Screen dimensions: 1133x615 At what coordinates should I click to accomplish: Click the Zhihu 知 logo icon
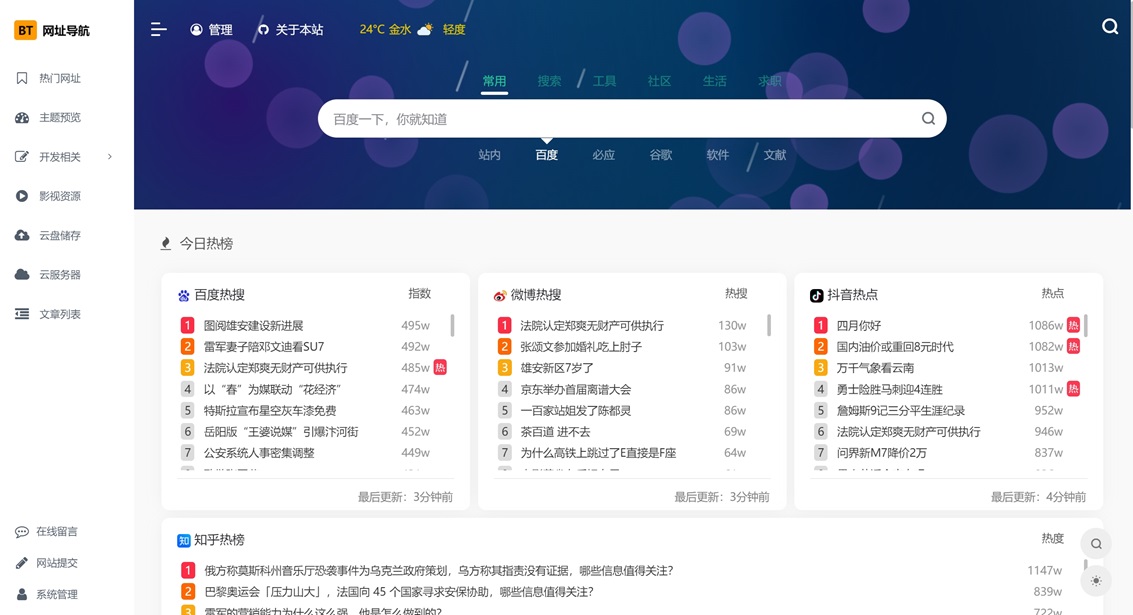pos(184,540)
